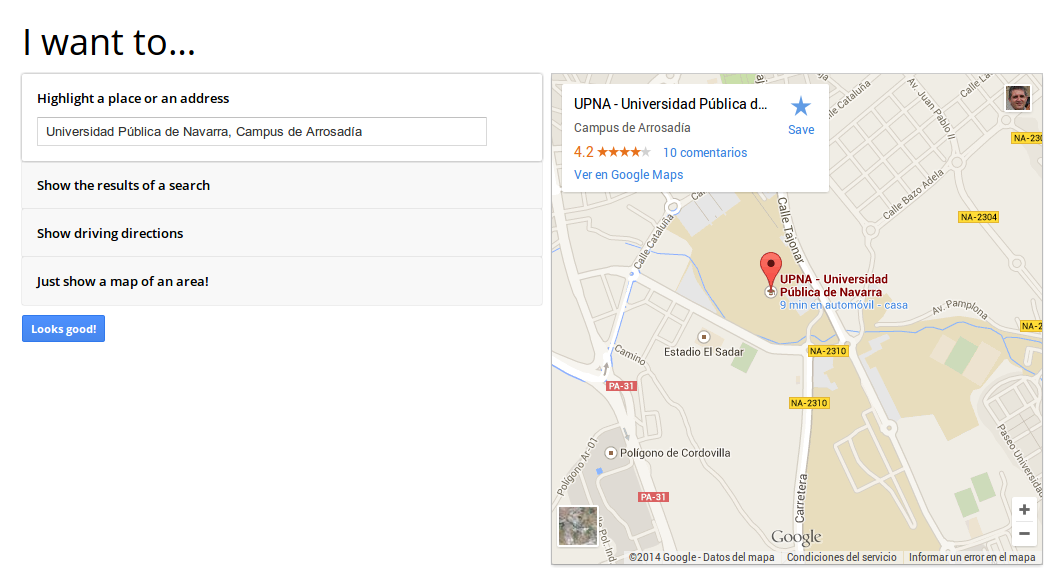Viewport: 1061px width, 568px height.
Task: Click the Polígono de Cordovilla map label
Action: (675, 453)
